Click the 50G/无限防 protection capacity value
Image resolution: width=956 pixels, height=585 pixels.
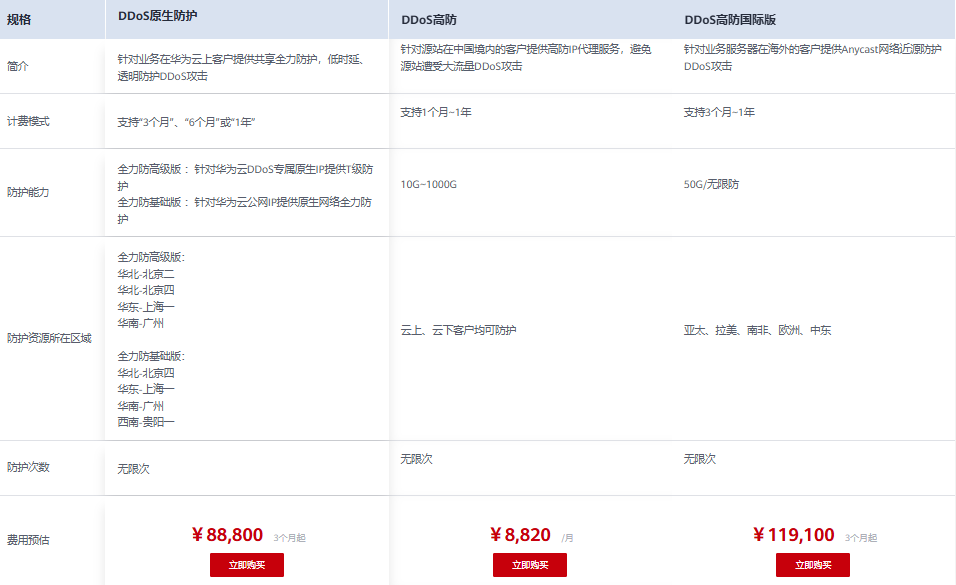coord(711,184)
